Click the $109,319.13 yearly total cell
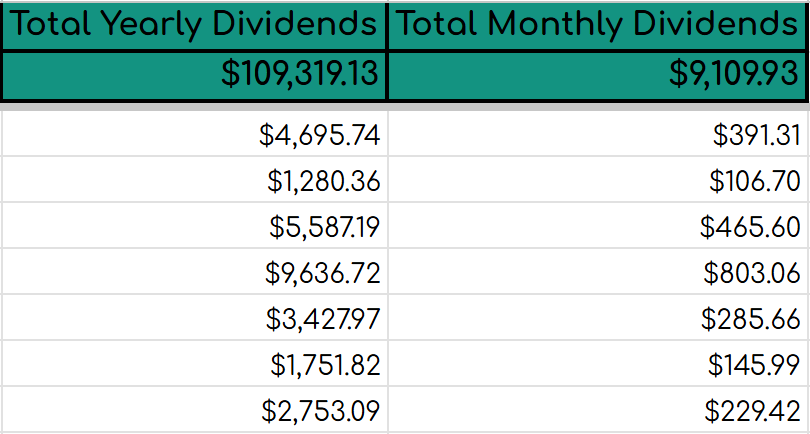This screenshot has width=810, height=434. point(195,74)
